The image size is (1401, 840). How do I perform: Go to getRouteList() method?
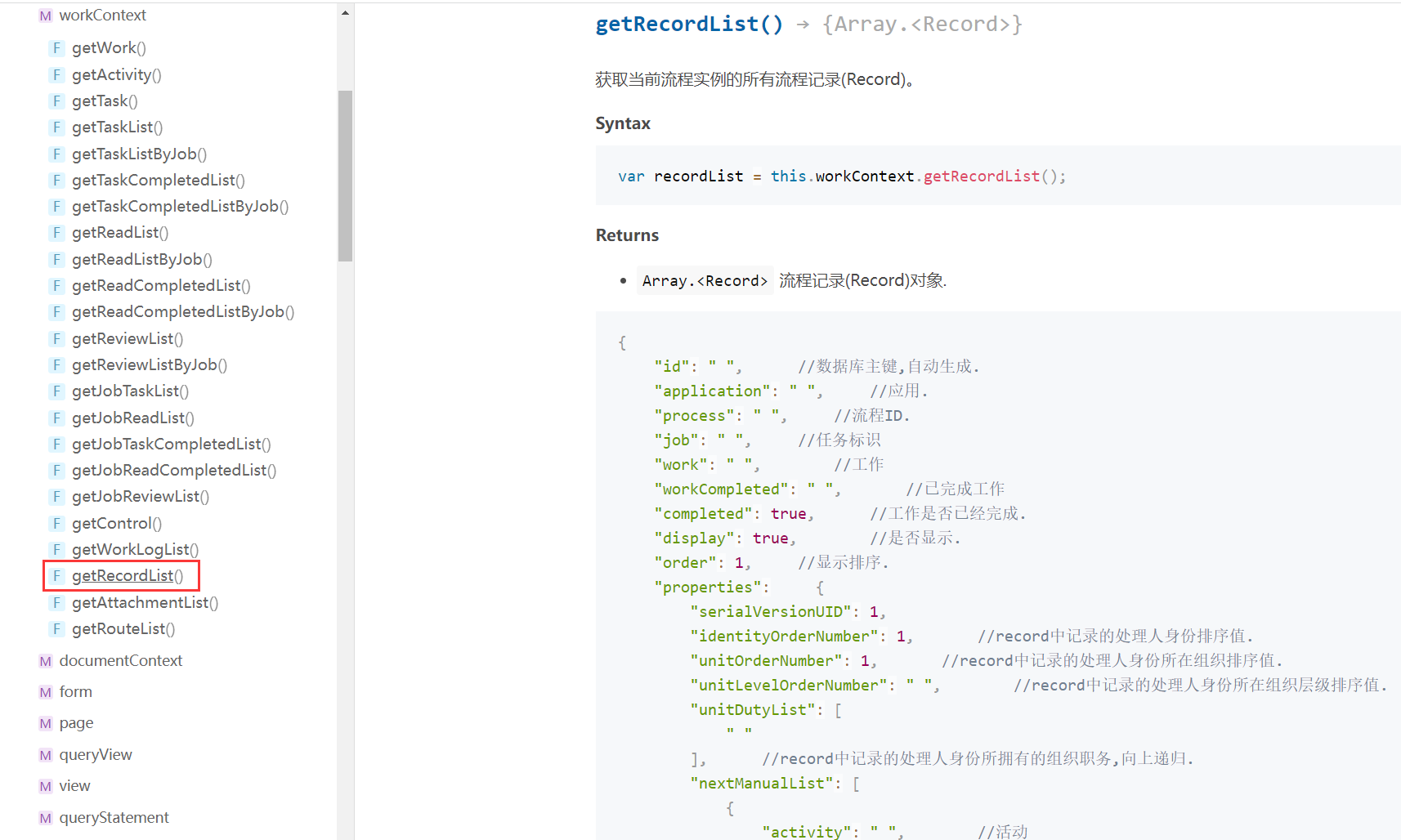click(x=123, y=629)
